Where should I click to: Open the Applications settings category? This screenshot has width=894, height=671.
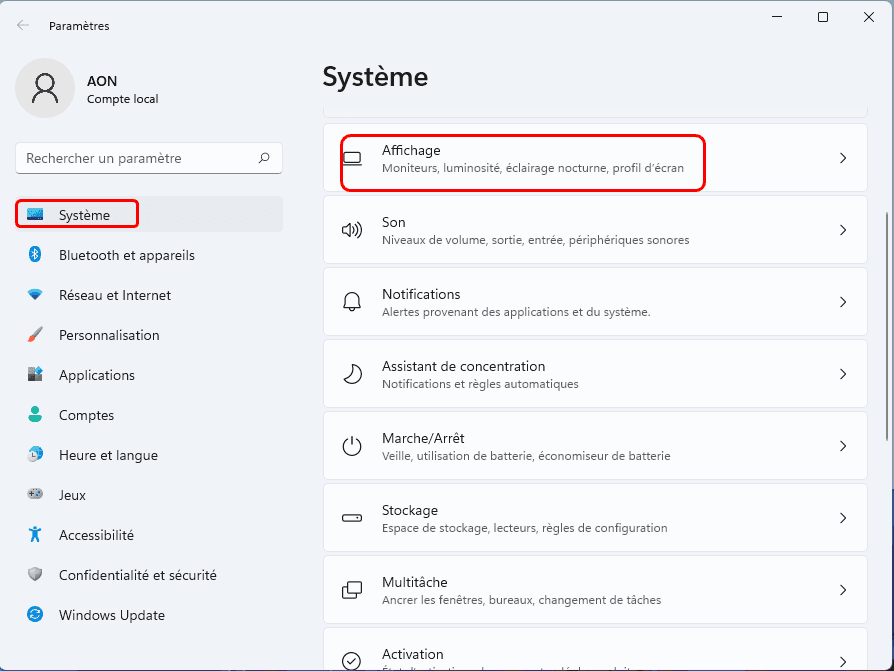[96, 375]
